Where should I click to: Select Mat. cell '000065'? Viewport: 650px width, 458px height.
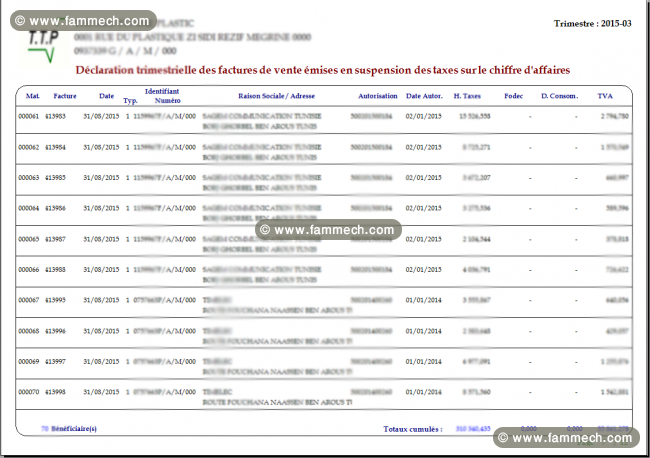[x=29, y=239]
